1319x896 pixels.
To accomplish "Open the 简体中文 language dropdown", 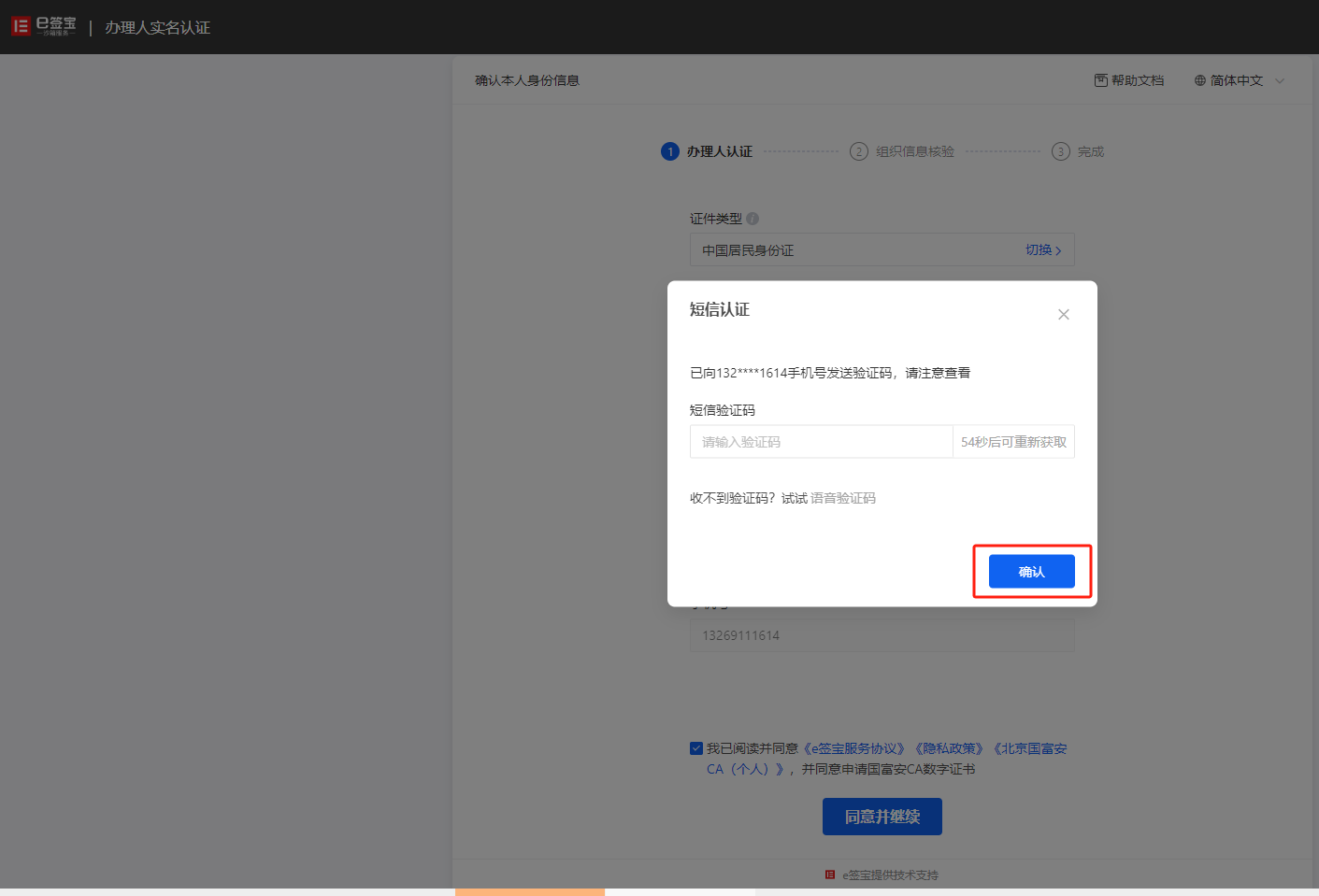I will coord(1236,80).
